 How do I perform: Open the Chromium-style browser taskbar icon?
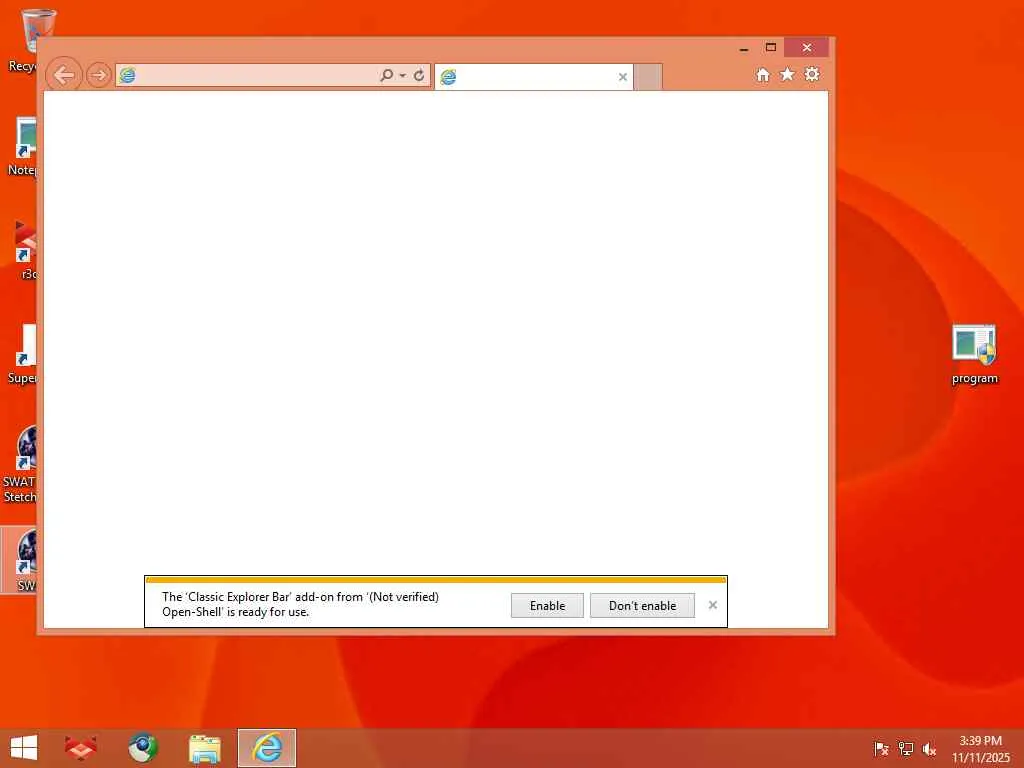(143, 748)
